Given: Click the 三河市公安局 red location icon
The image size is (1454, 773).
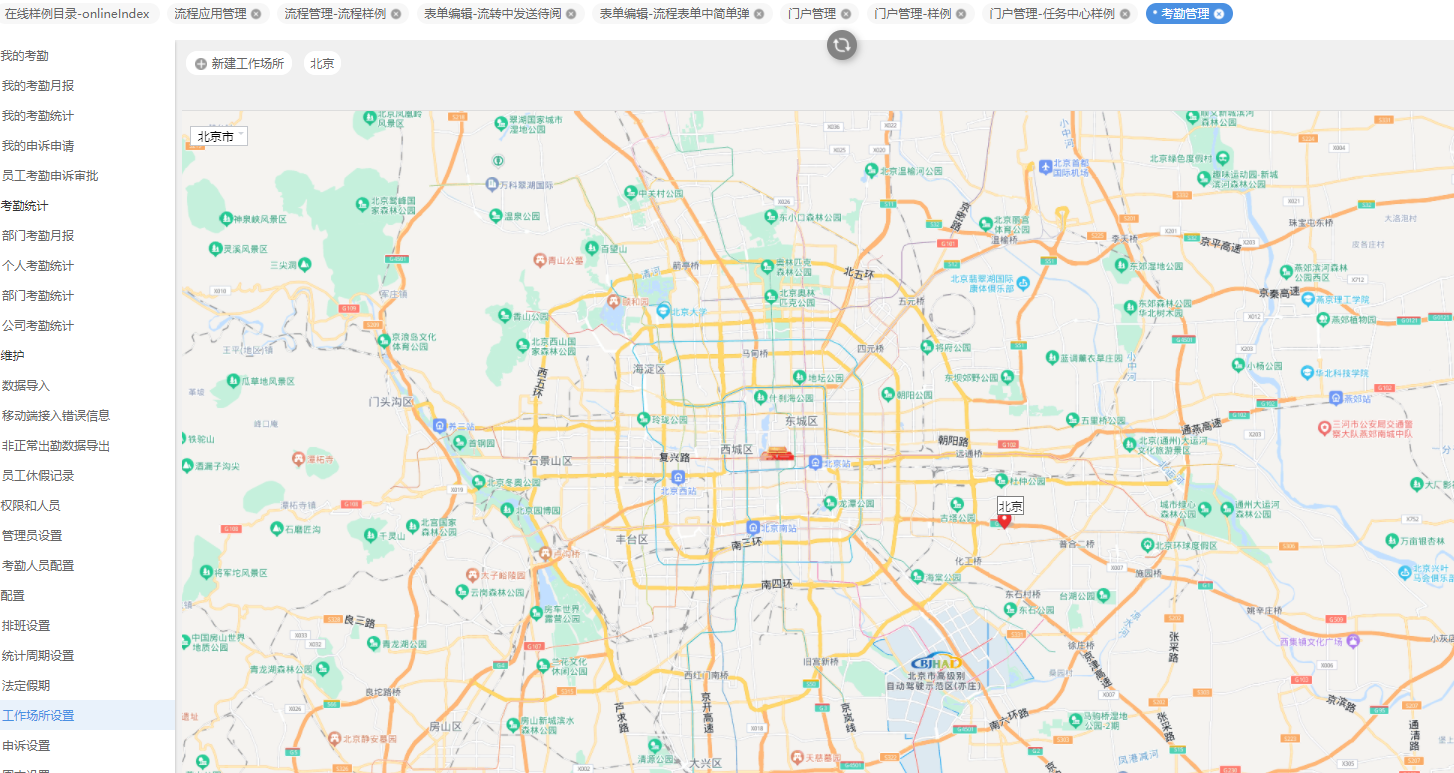Looking at the screenshot, I should click(x=1323, y=427).
